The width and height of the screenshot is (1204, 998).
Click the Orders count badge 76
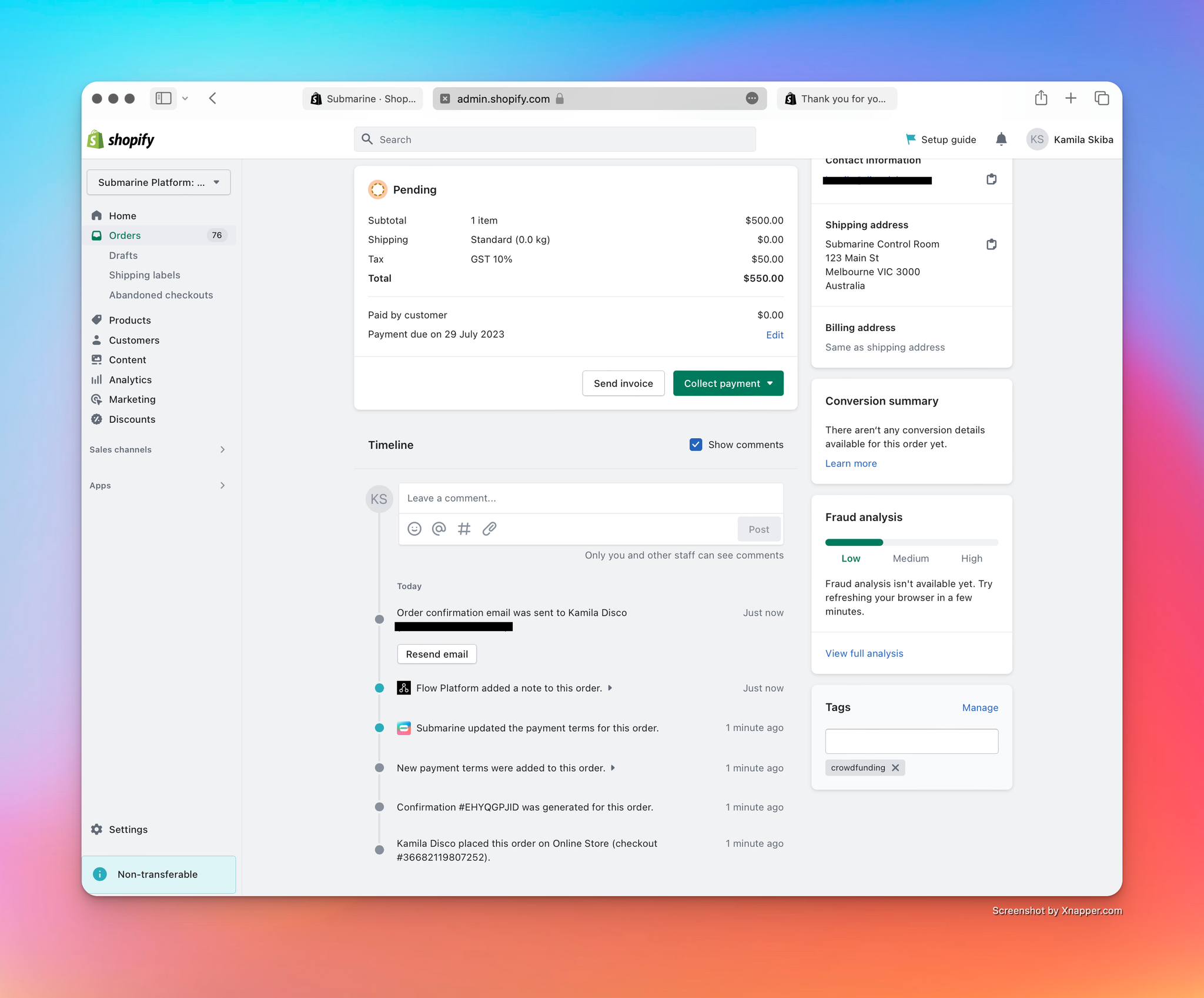click(x=217, y=235)
